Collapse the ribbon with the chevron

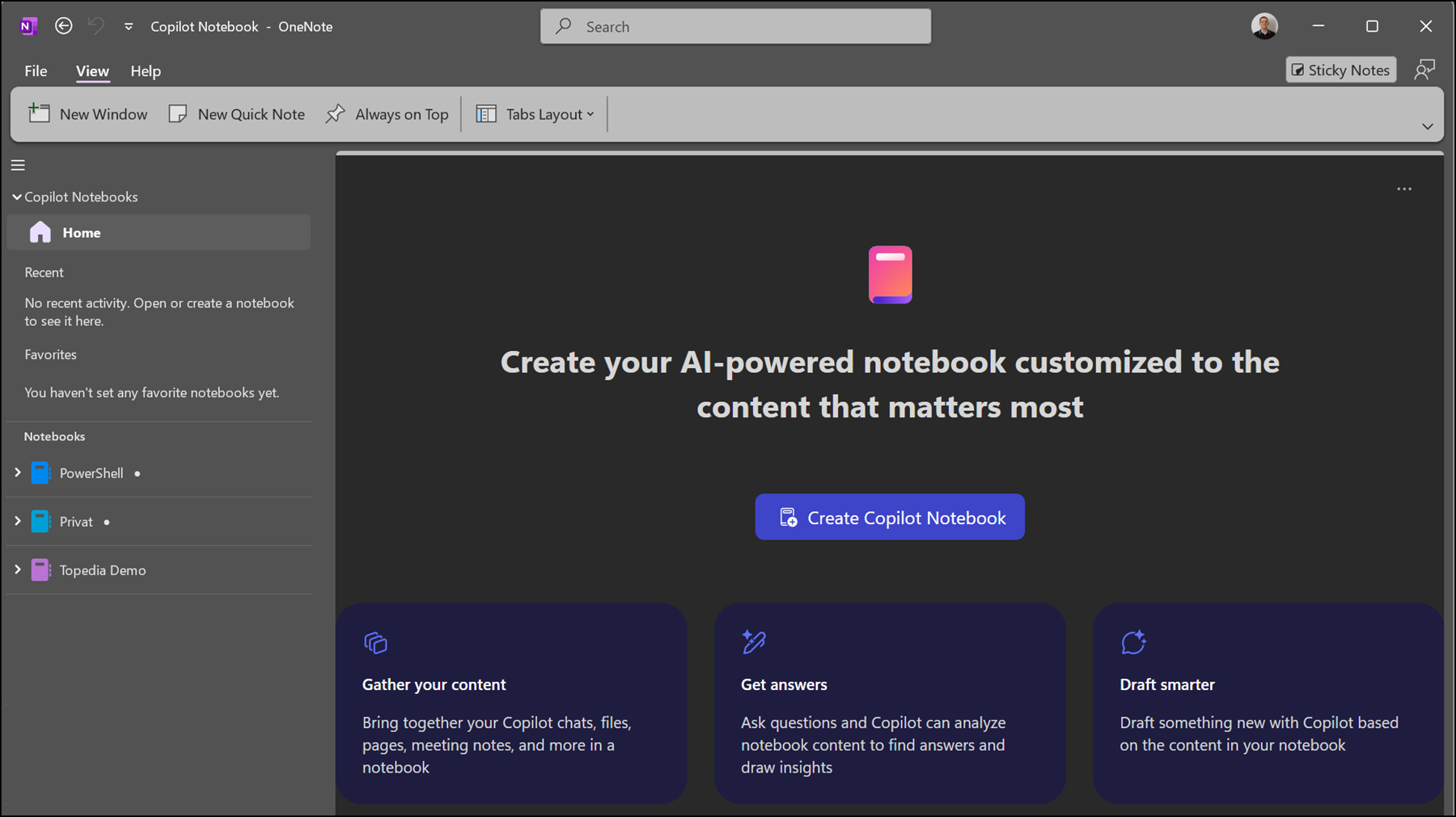point(1428,125)
